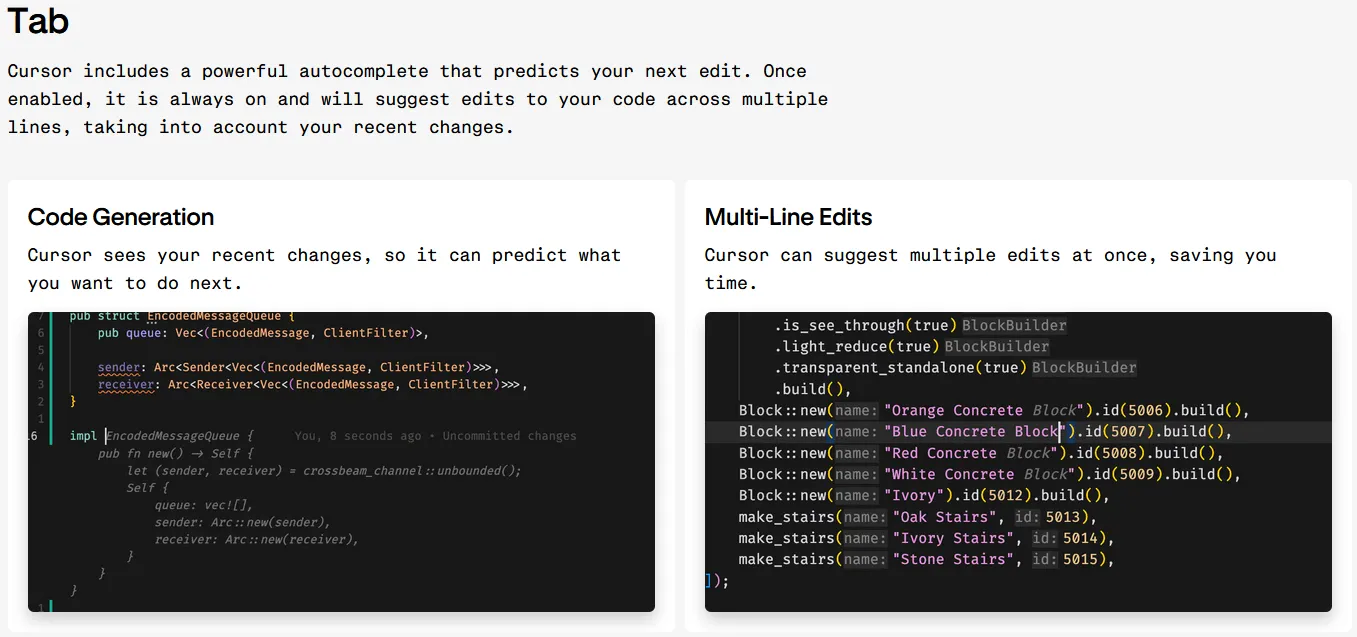Click the underlined "receiver" field name

point(126,384)
